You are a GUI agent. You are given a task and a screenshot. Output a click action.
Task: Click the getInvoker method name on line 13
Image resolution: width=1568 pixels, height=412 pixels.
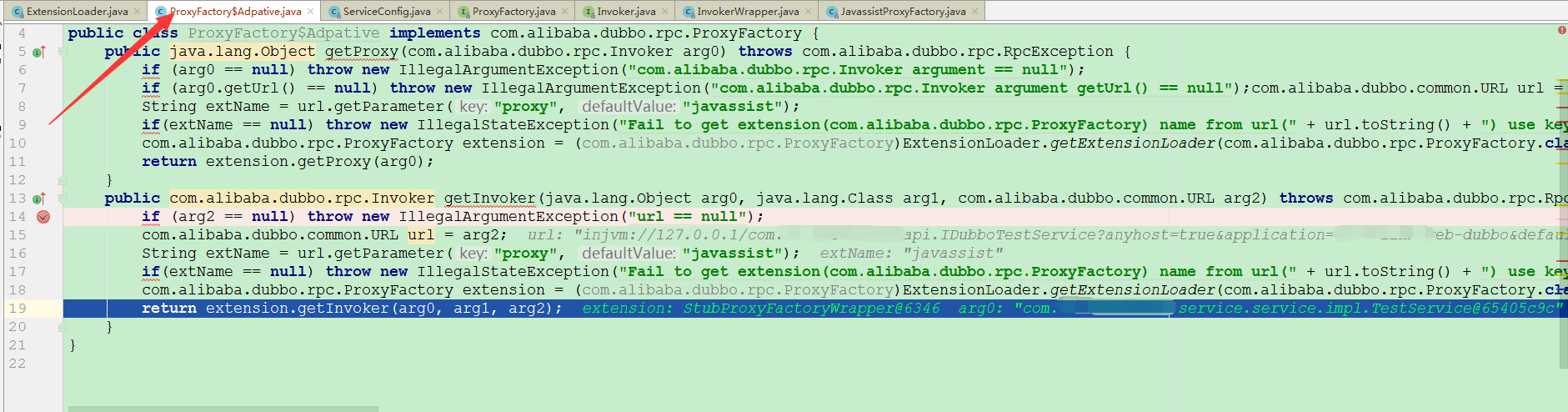click(489, 198)
